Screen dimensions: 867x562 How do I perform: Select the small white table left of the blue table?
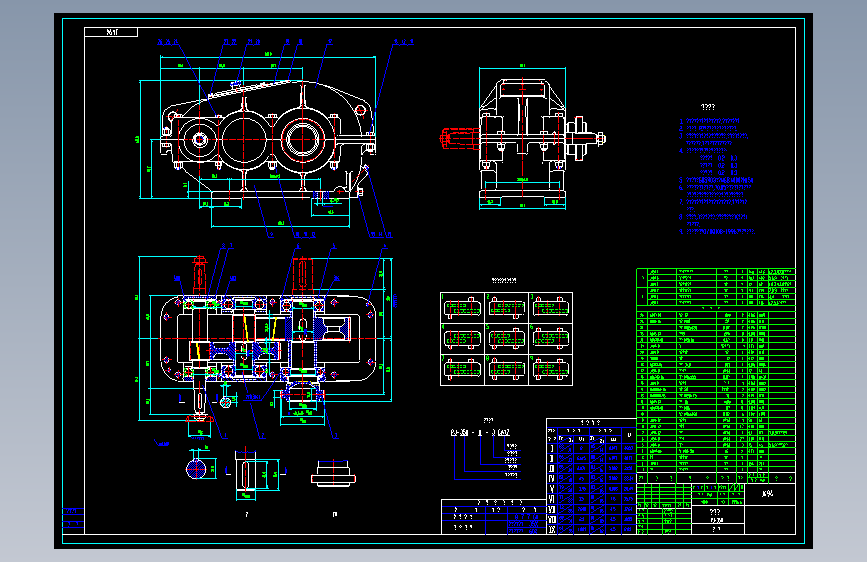click(494, 517)
